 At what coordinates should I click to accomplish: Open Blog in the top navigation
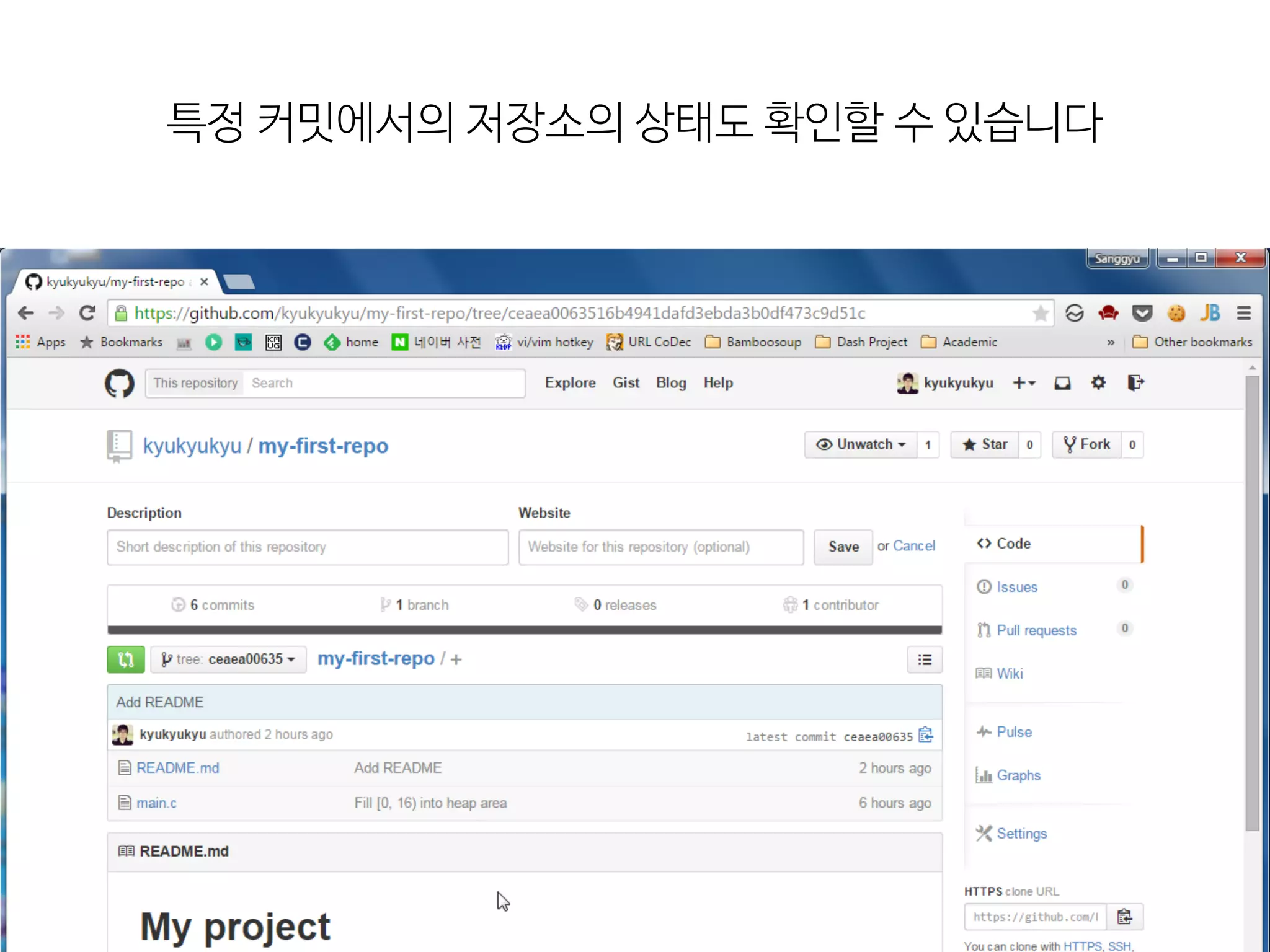coord(671,383)
